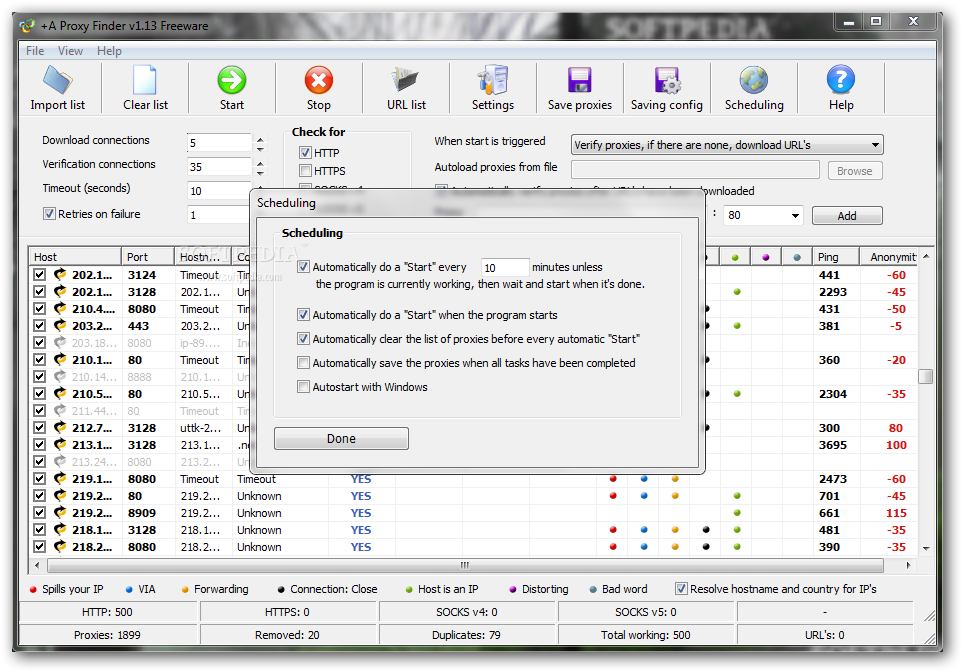Image resolution: width=963 pixels, height=672 pixels.
Task: Enable the HTTPS check box
Action: (305, 170)
